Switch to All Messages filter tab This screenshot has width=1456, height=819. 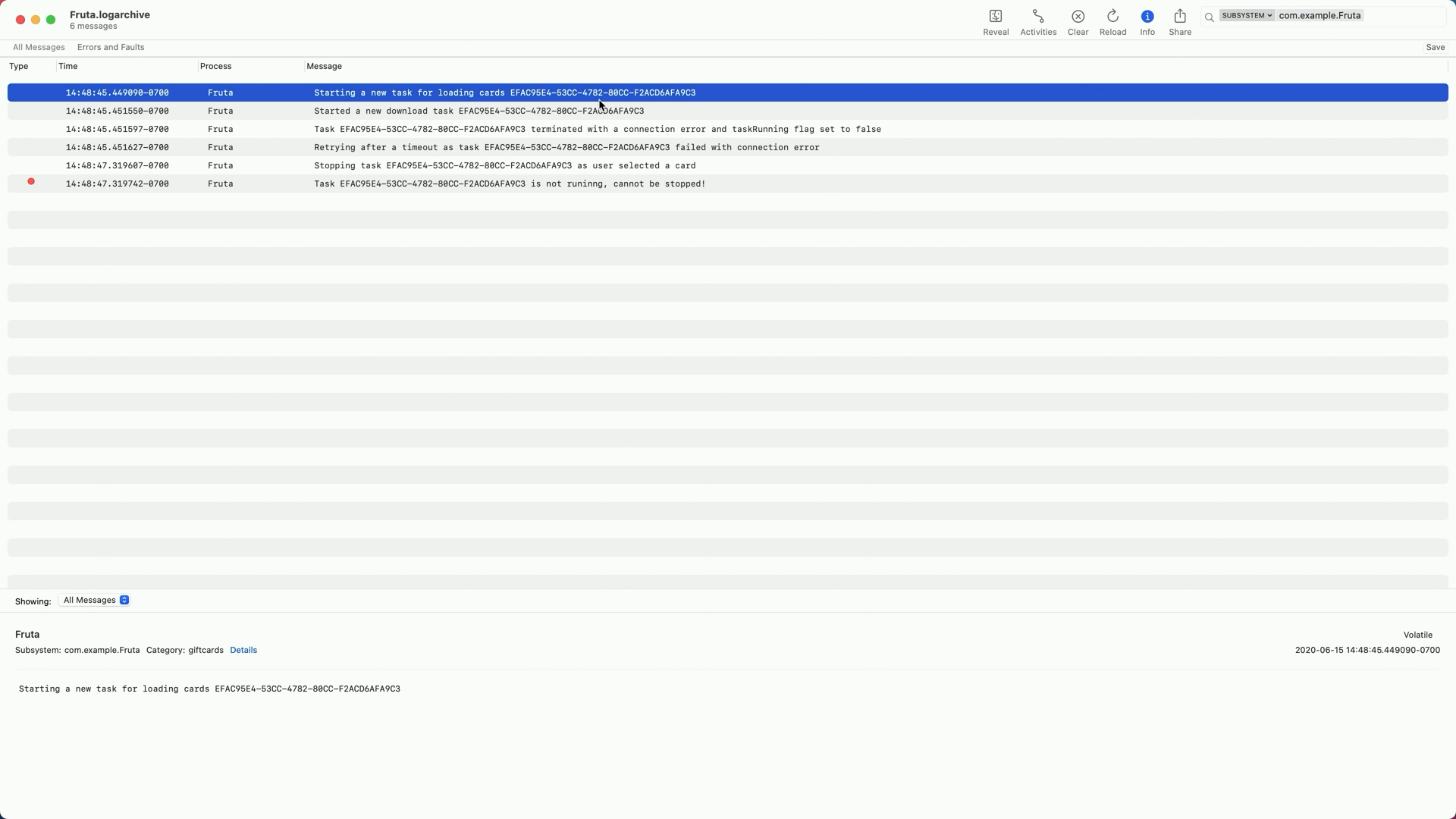pyautogui.click(x=39, y=47)
